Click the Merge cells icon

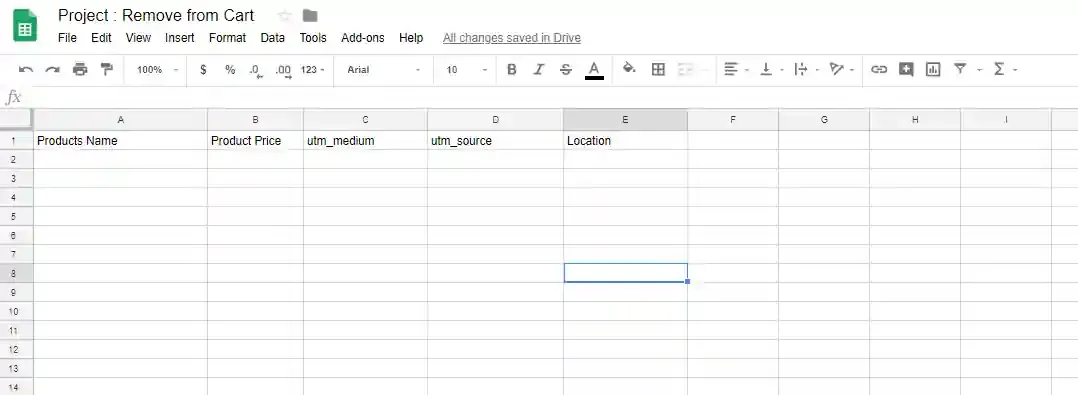tap(685, 69)
